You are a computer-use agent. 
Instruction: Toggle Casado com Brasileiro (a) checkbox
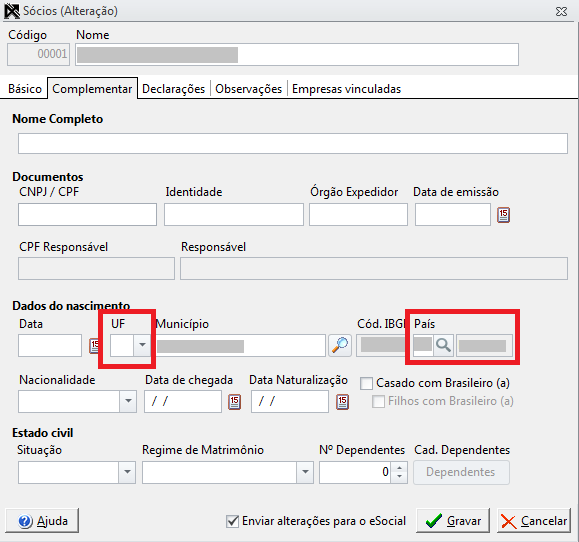tap(366, 383)
